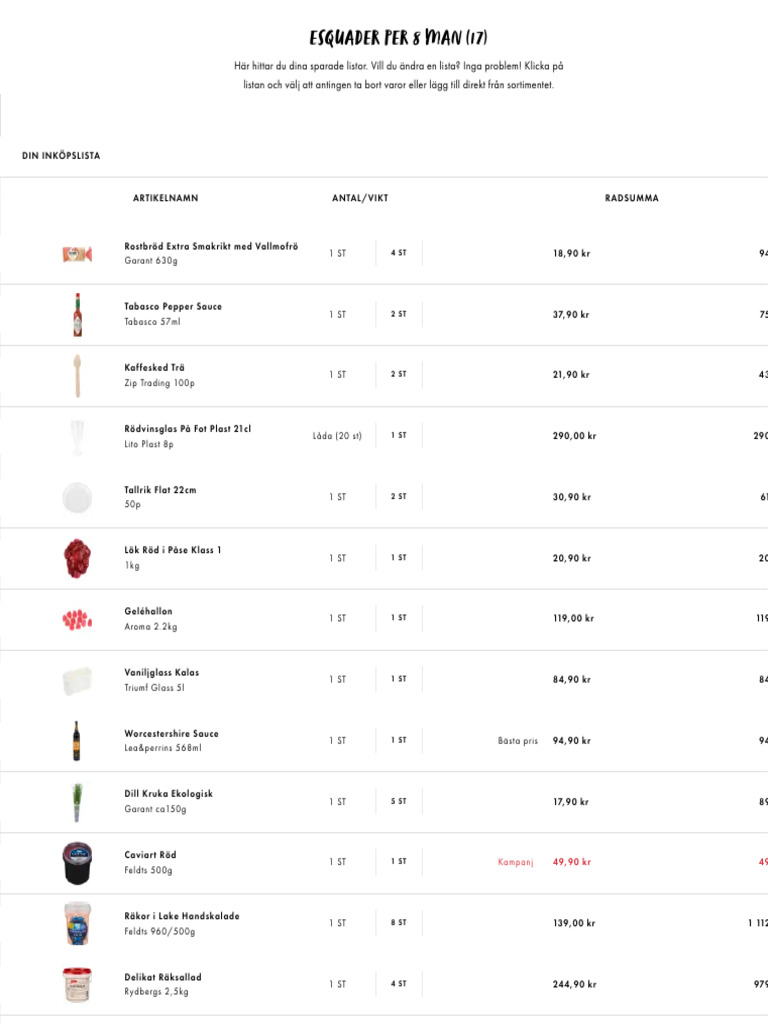Select the Dill Kruka plant image

[77, 802]
